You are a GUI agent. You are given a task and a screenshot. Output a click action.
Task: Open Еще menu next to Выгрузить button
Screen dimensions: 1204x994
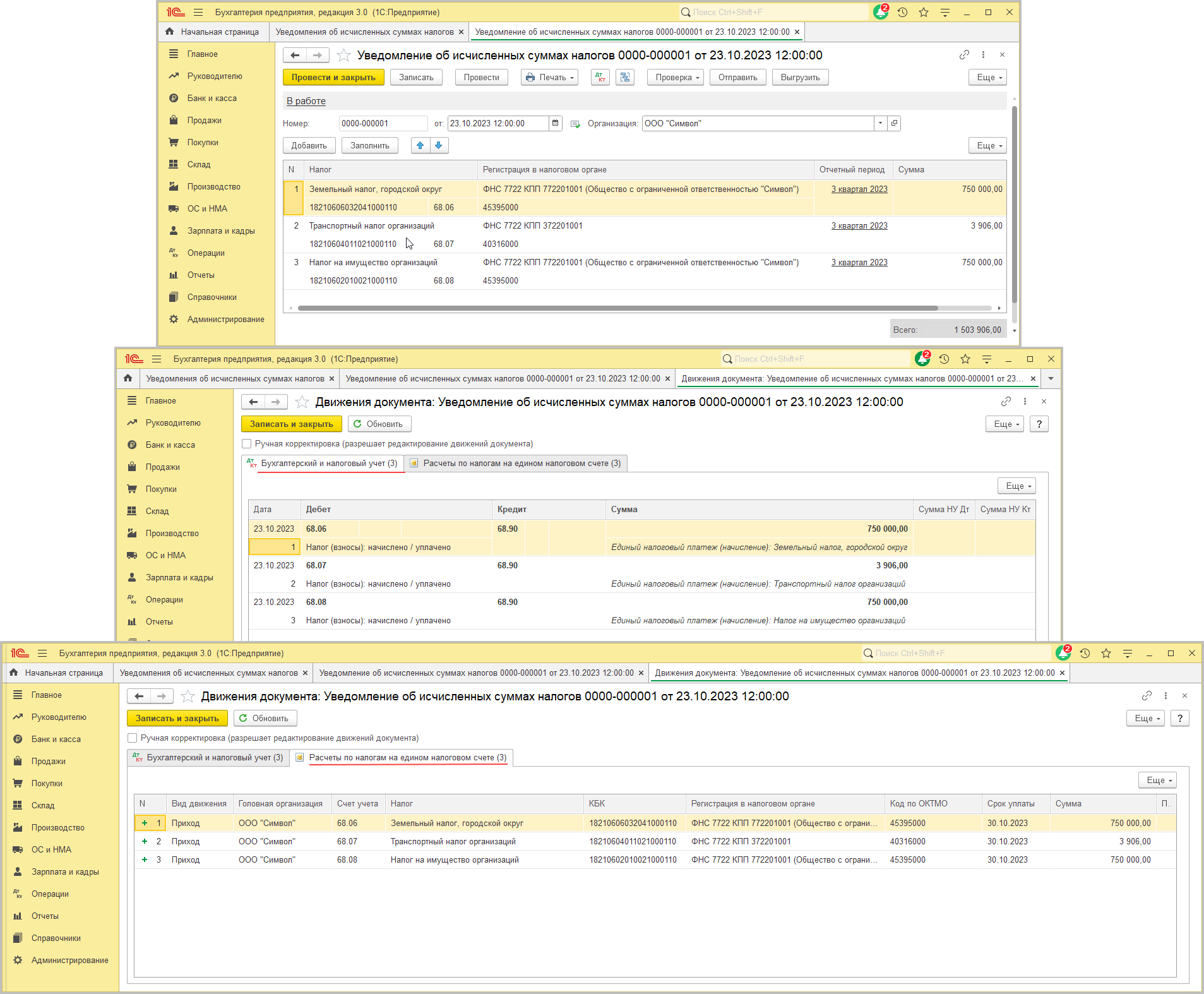(x=988, y=78)
